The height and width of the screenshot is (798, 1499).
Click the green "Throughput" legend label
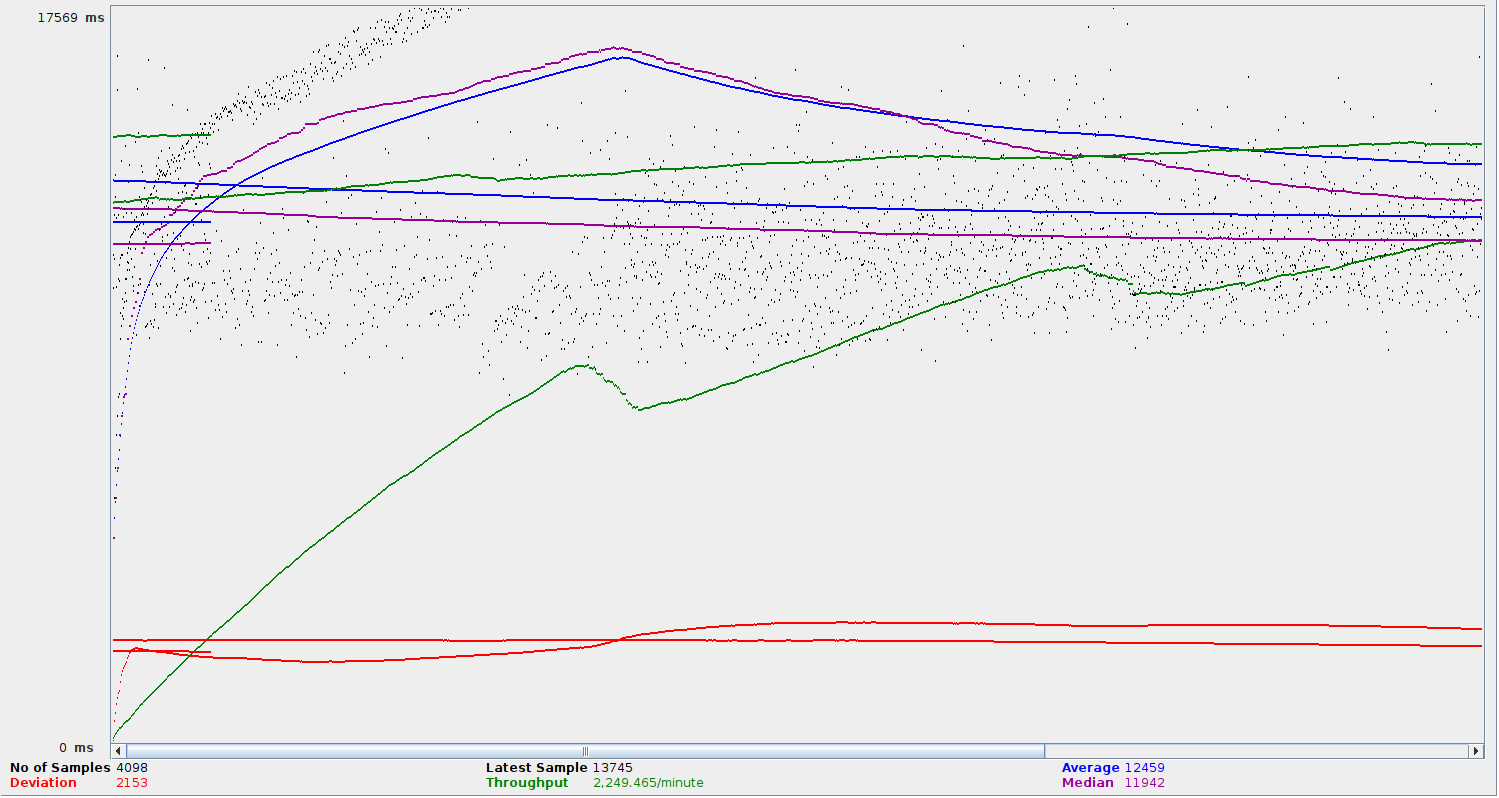[527, 783]
